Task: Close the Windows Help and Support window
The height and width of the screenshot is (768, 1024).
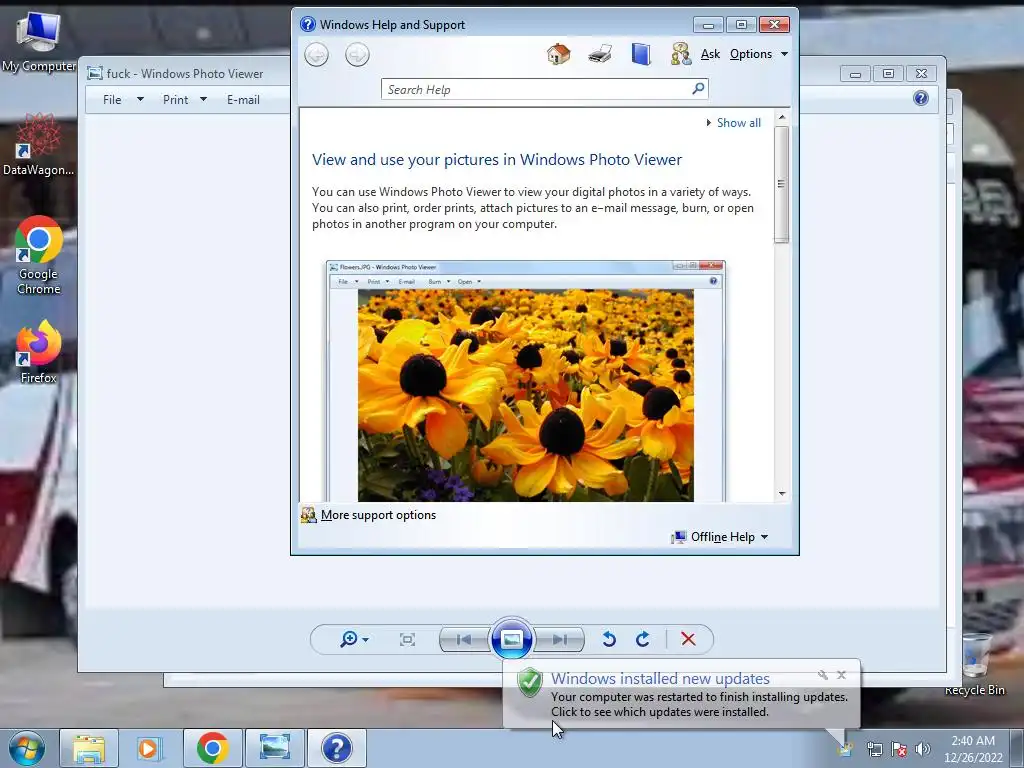Action: click(x=775, y=25)
